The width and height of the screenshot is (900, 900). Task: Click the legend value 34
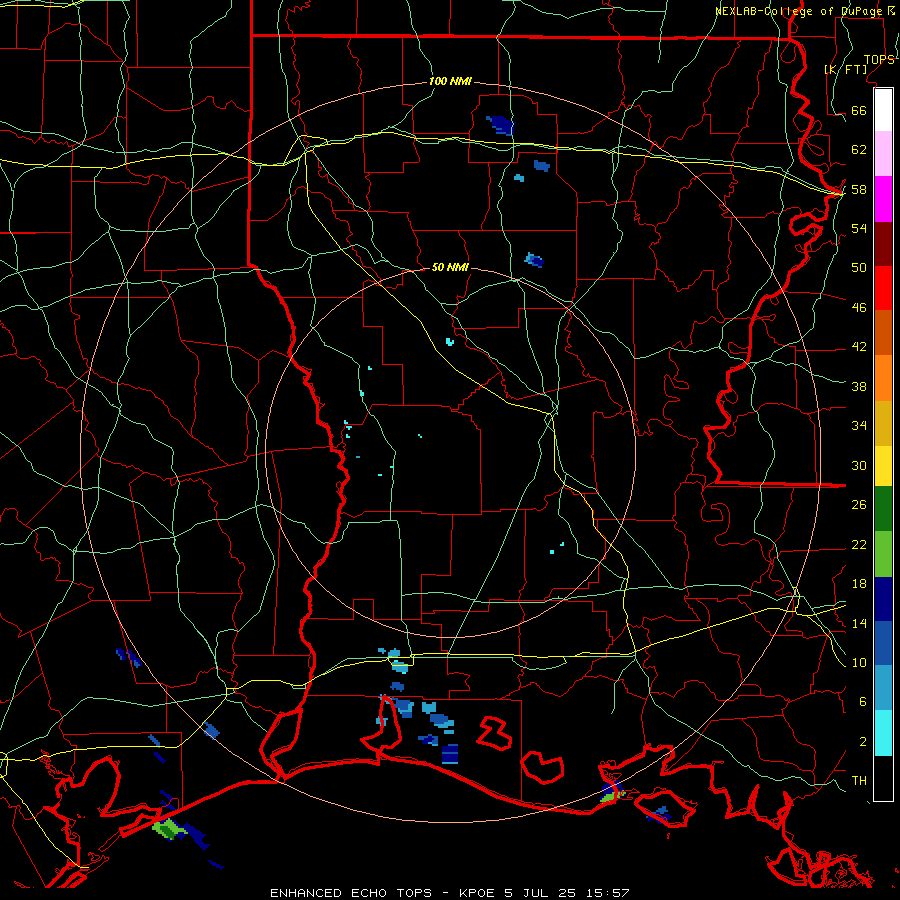(859, 425)
